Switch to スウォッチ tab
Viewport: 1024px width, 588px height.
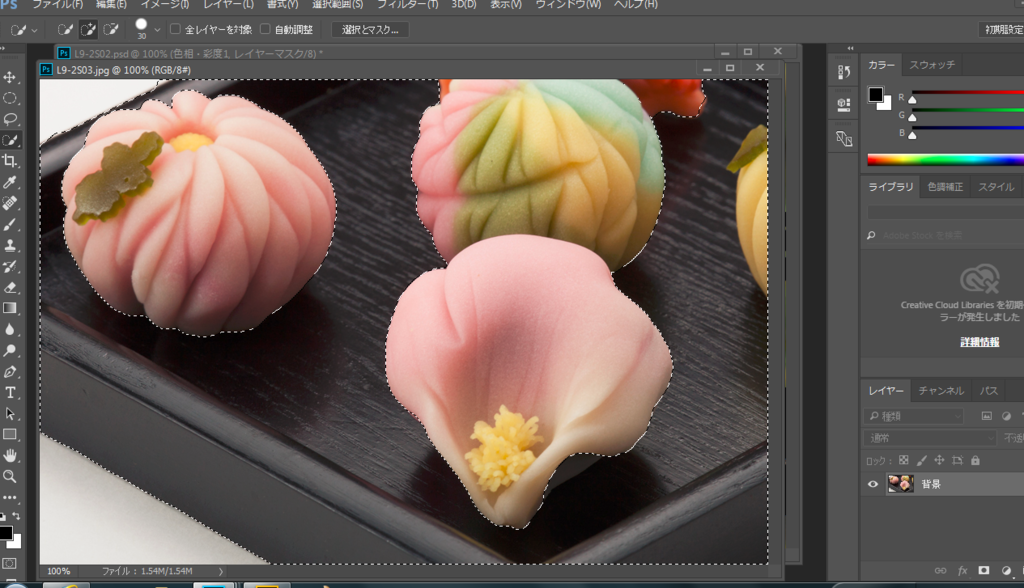click(x=932, y=65)
